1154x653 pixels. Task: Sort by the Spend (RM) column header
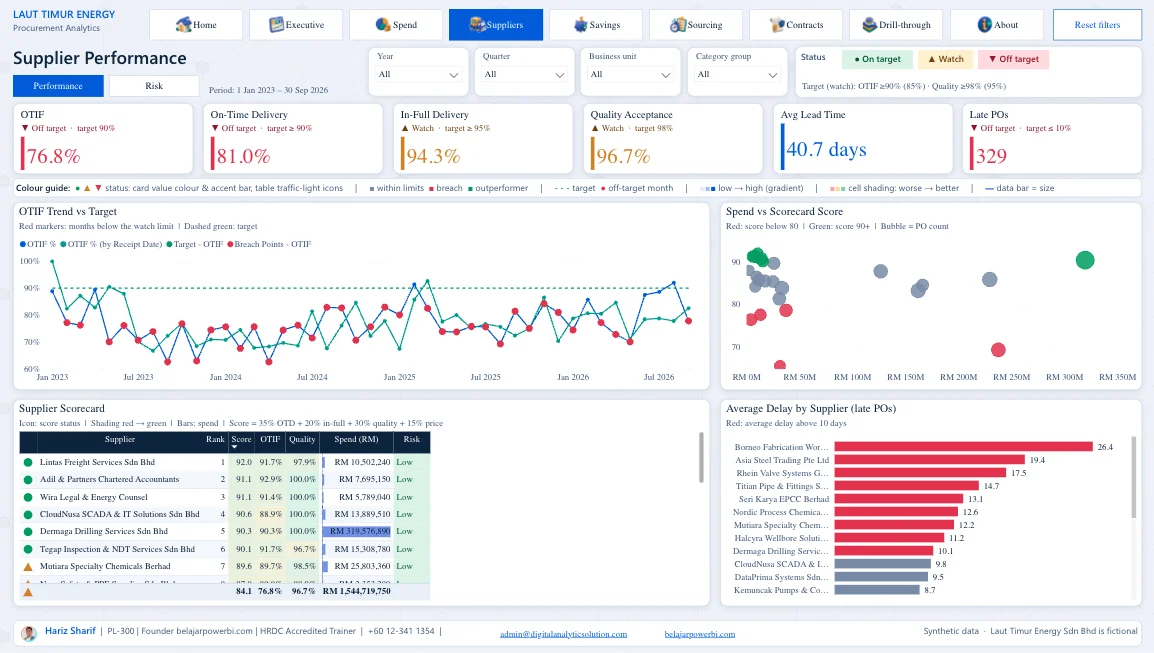[356, 440]
